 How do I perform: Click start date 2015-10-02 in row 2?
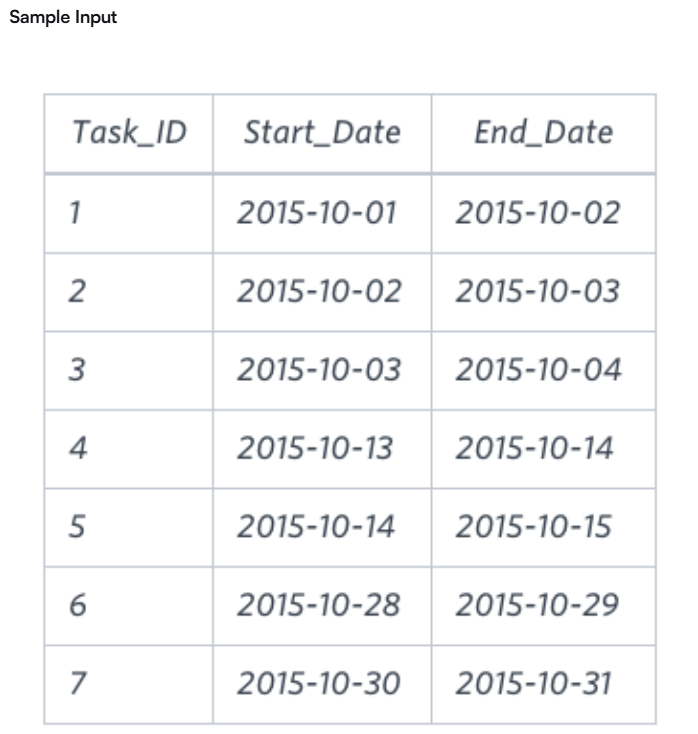pyautogui.click(x=319, y=291)
